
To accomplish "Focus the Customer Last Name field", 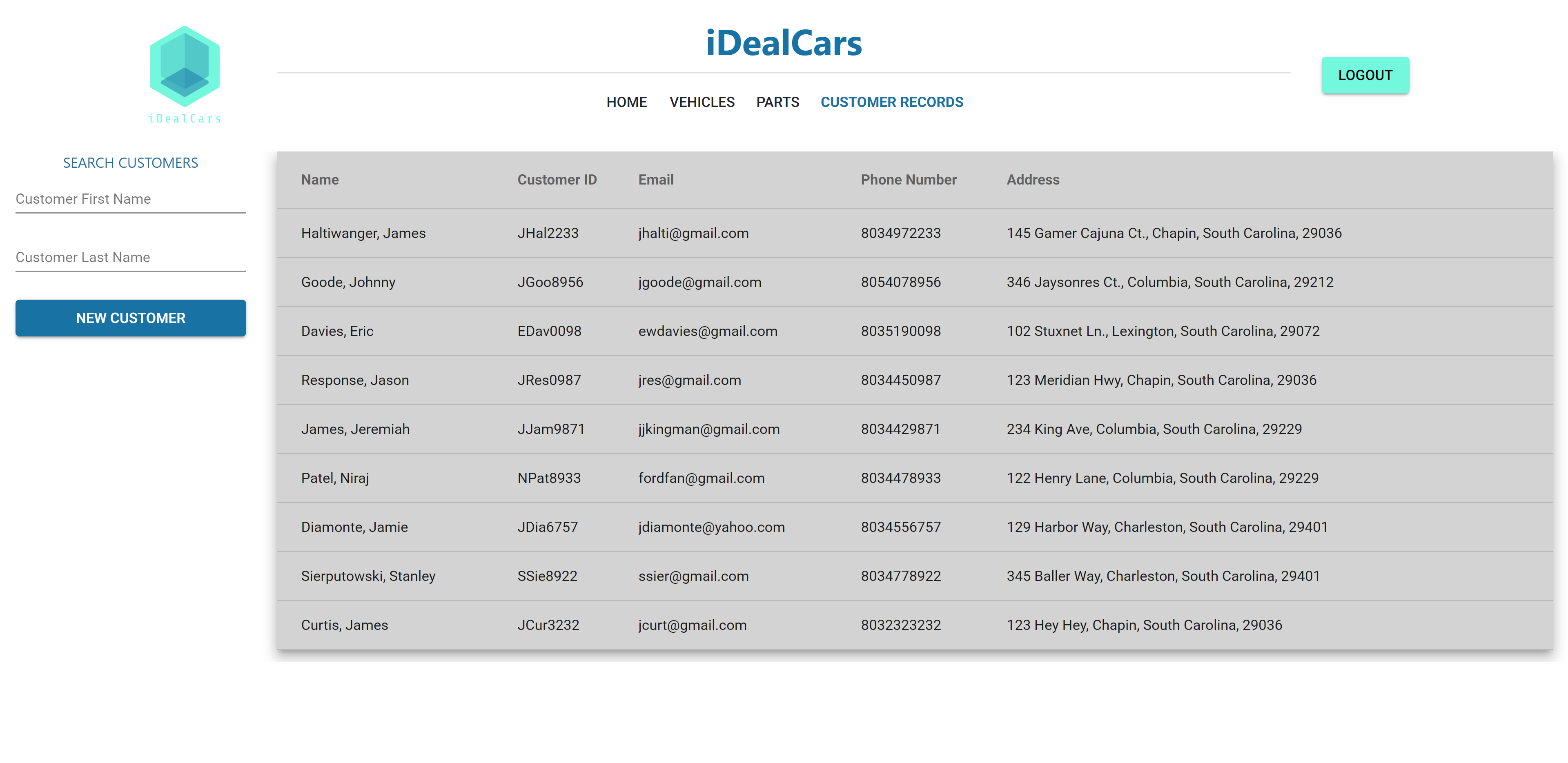I will [131, 258].
